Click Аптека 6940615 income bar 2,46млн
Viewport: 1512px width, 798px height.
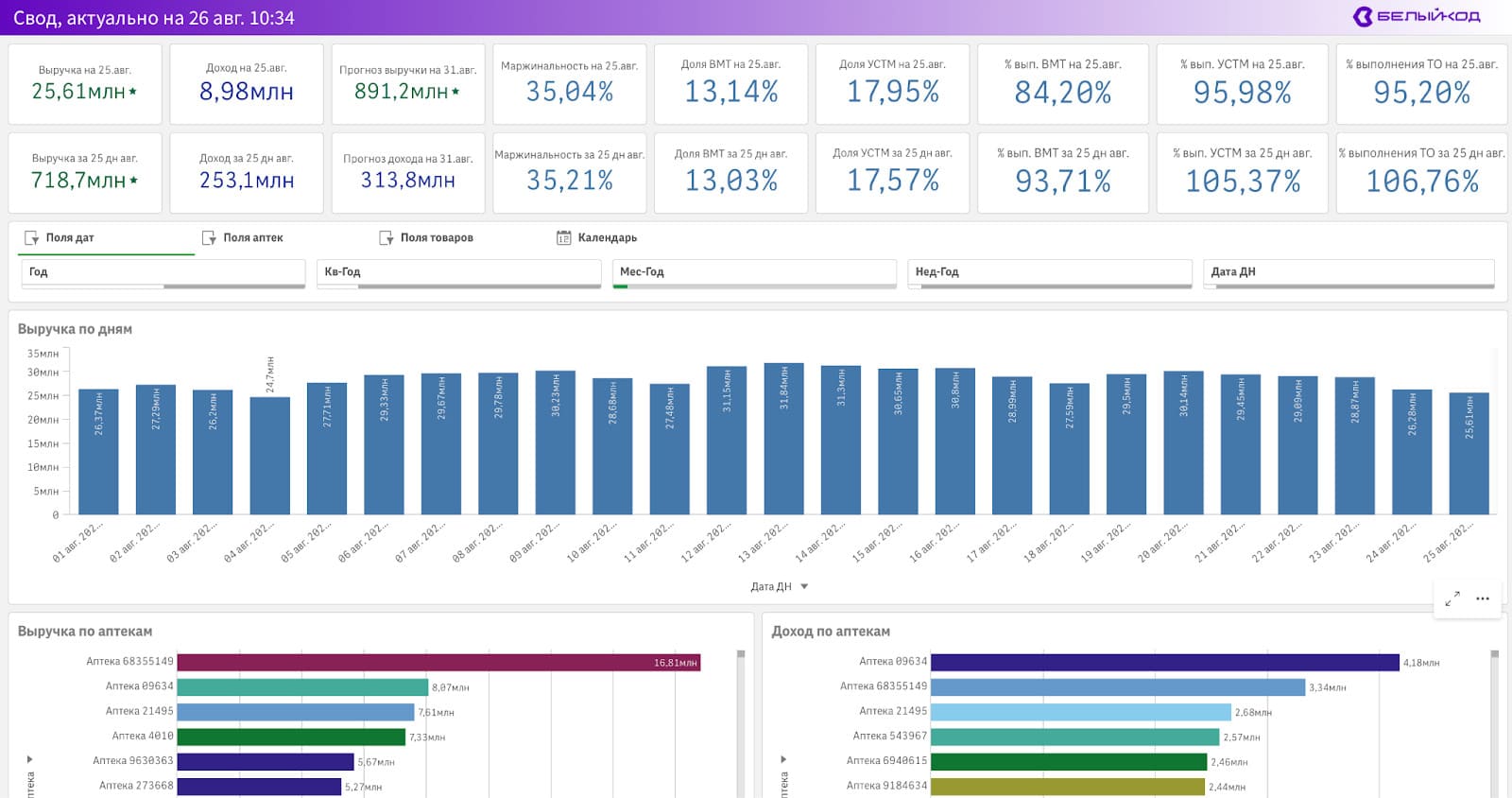1069,761
